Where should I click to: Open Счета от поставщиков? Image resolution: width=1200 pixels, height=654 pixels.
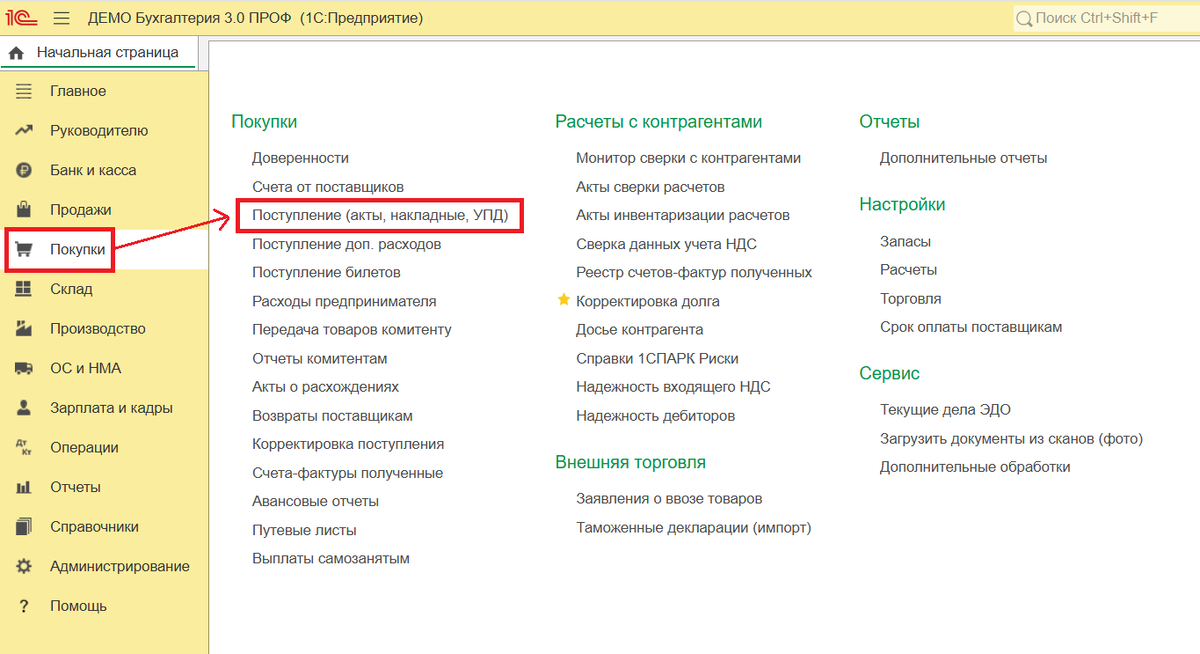(328, 187)
